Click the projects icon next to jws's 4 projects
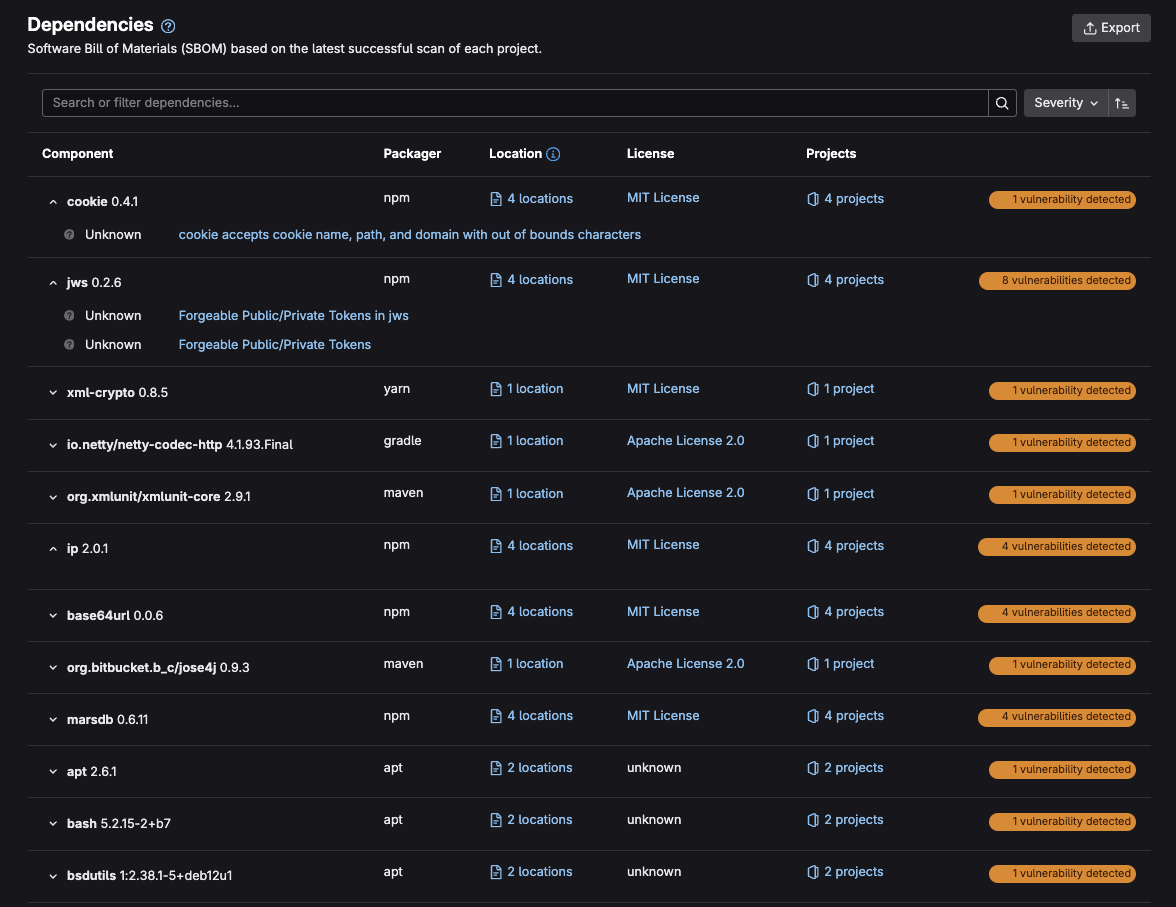1176x907 pixels. [x=813, y=279]
